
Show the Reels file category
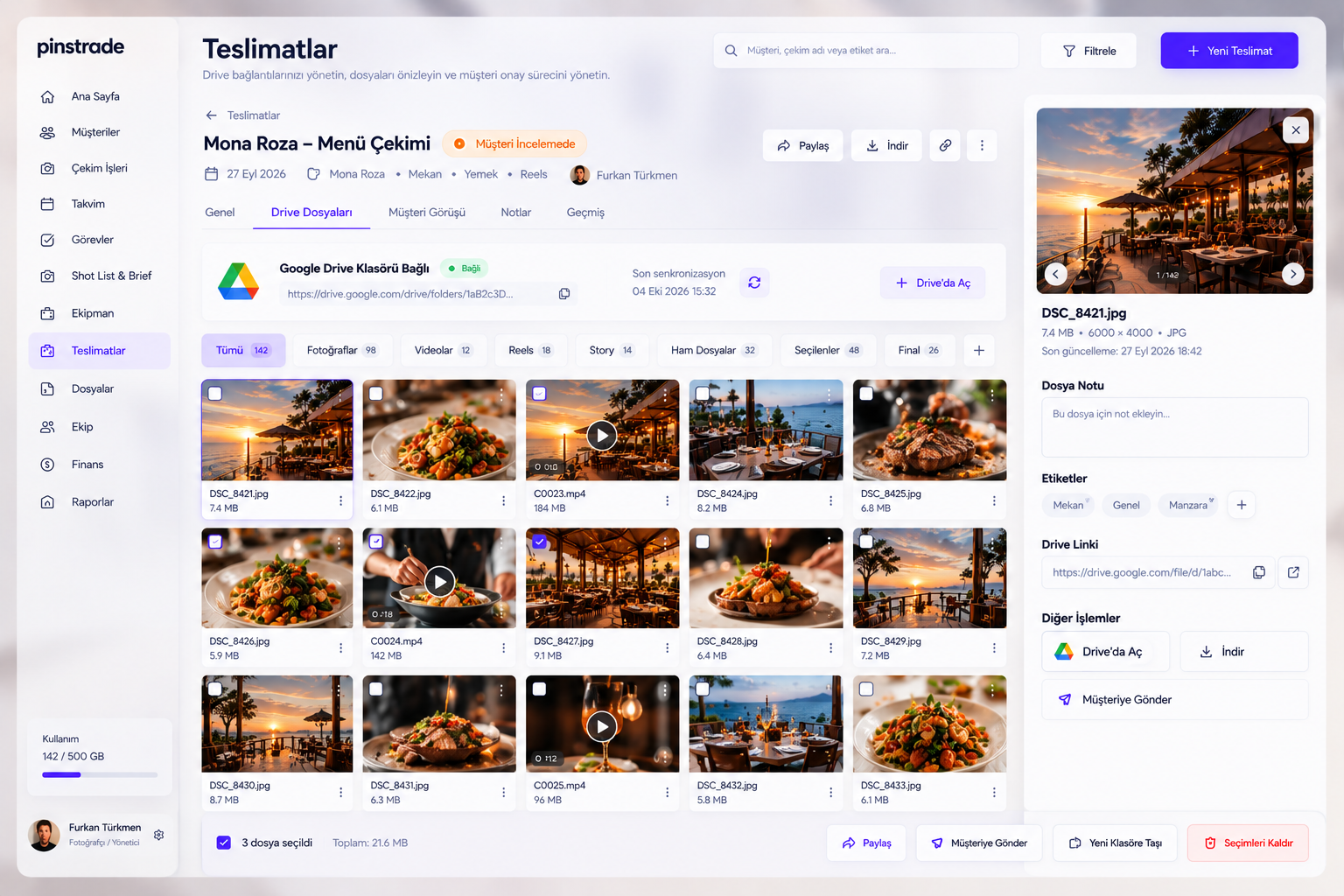pos(530,350)
